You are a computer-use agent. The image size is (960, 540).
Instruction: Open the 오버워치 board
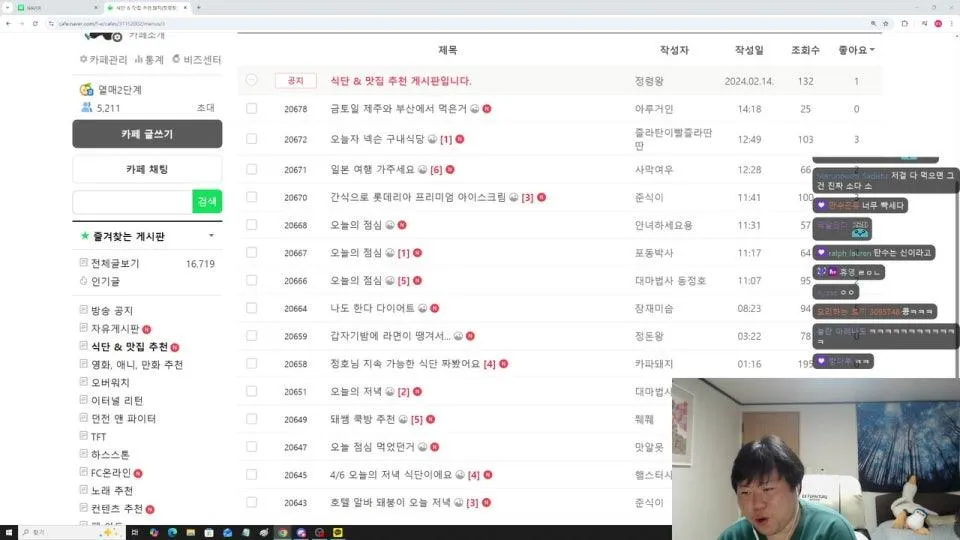tap(110, 383)
